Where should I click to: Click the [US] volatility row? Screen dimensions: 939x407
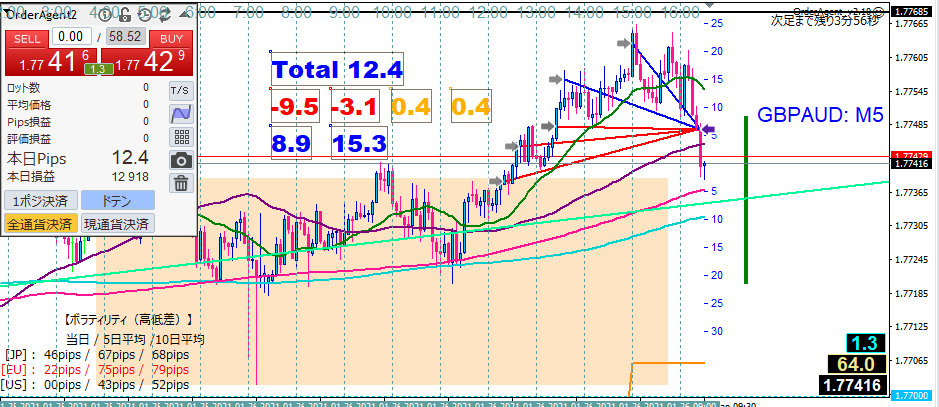pos(95,384)
